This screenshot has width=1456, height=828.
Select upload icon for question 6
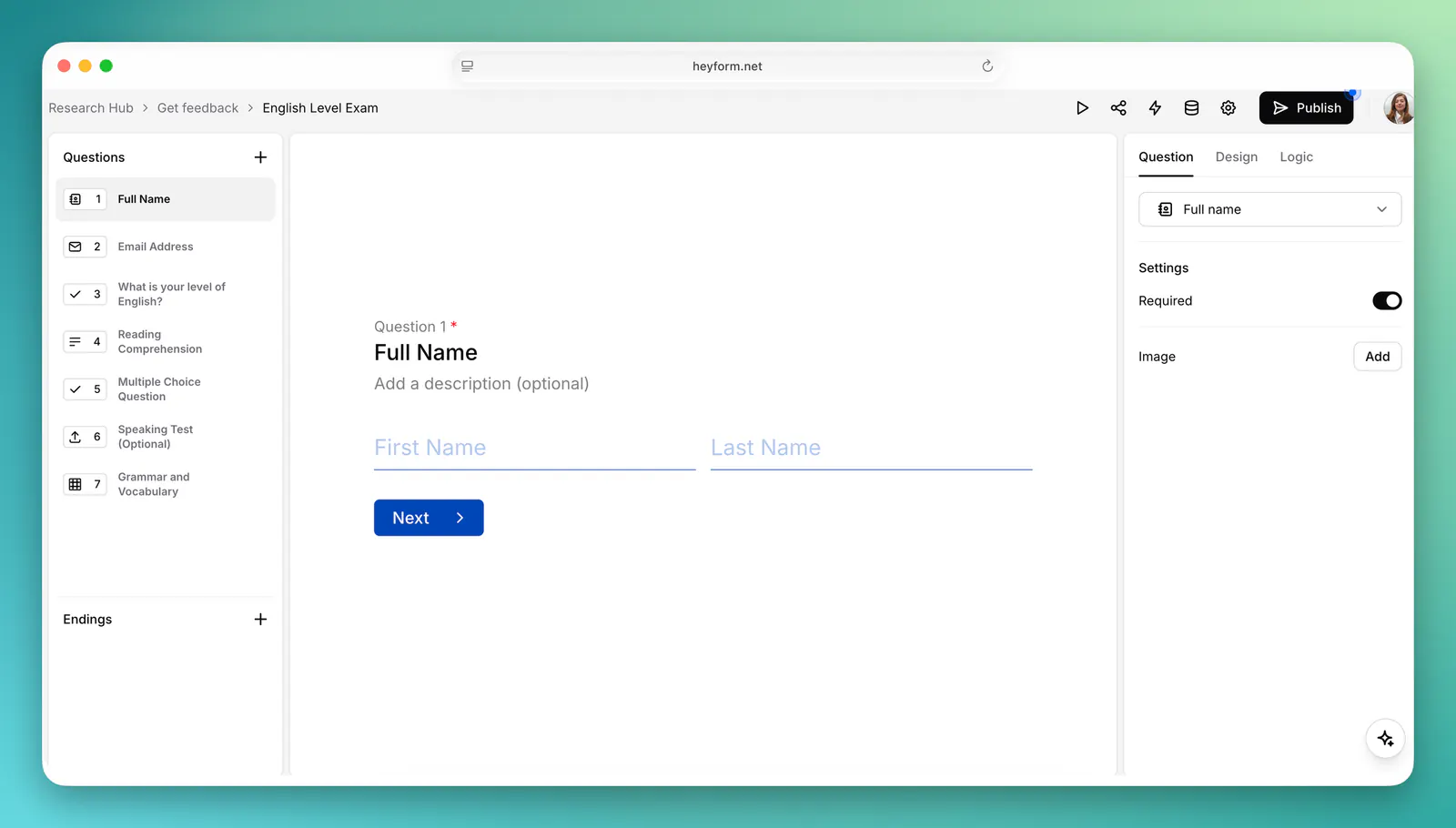[76, 437]
